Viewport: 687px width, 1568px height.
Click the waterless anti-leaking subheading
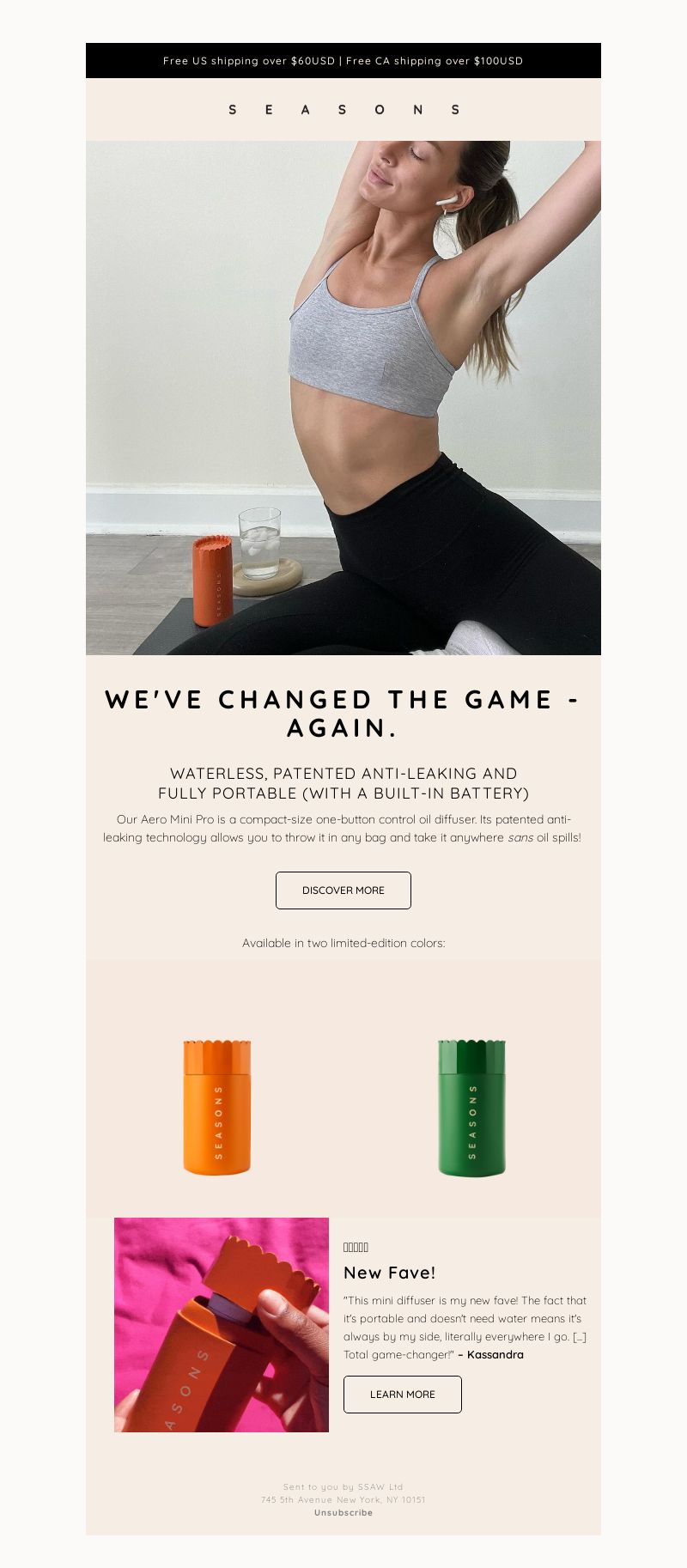(x=343, y=783)
